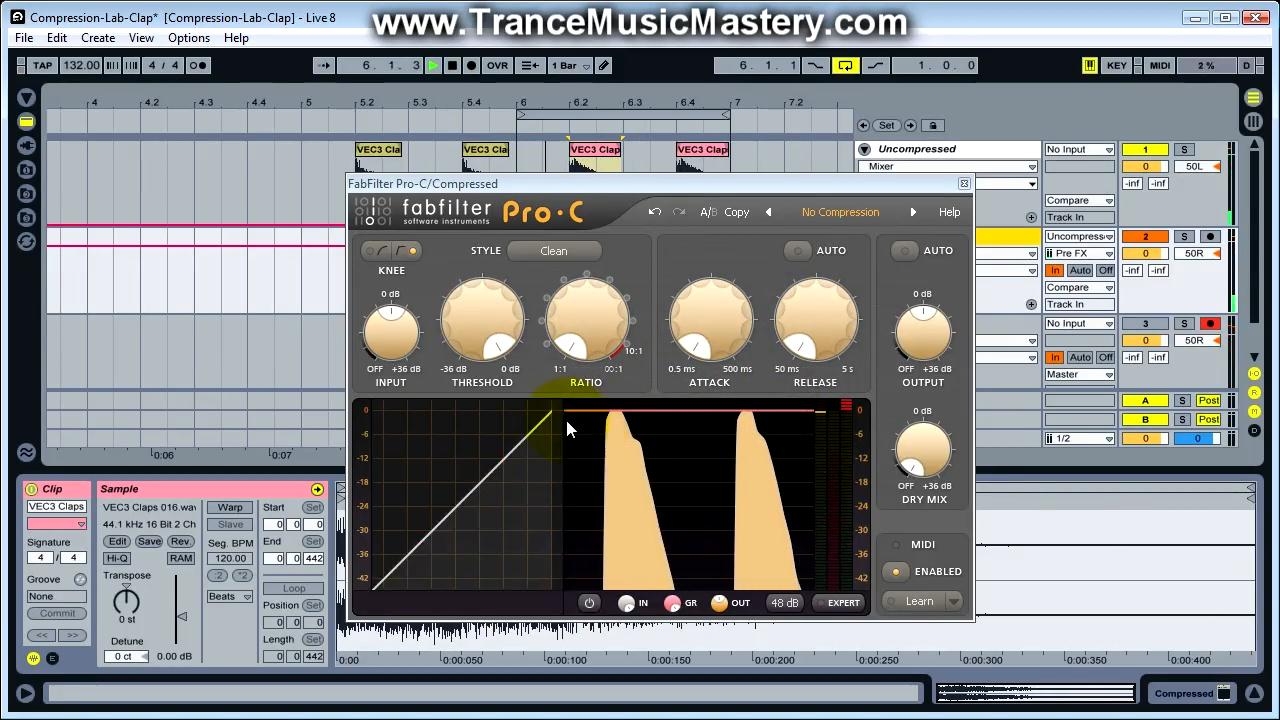Open the View menu
The height and width of the screenshot is (720, 1280).
(141, 38)
